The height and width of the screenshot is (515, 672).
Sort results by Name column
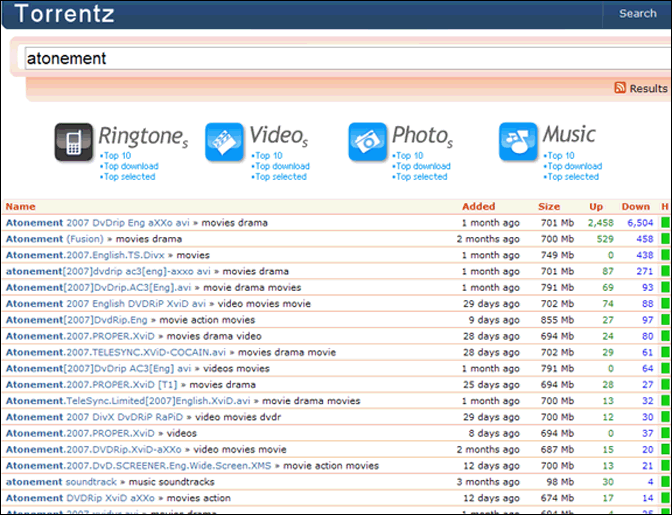click(20, 207)
